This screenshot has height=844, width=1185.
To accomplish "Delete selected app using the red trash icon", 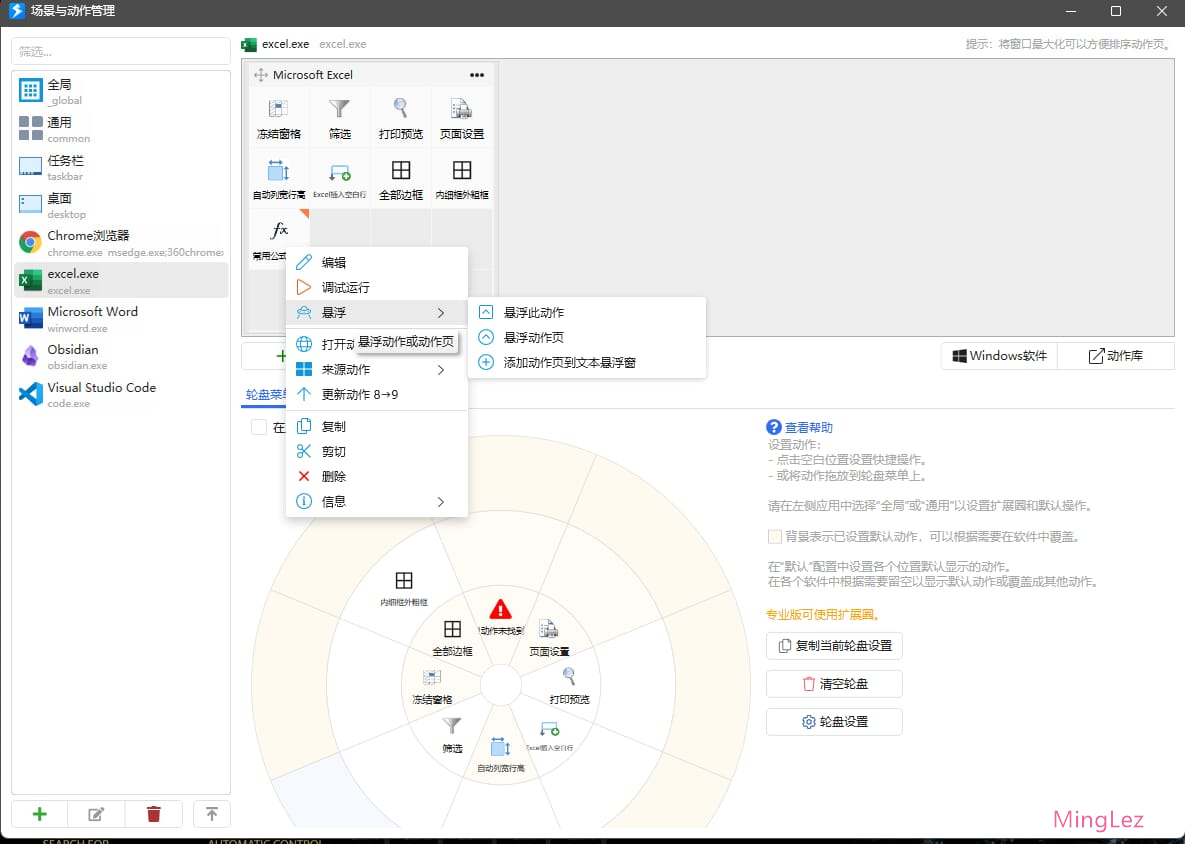I will pyautogui.click(x=154, y=813).
